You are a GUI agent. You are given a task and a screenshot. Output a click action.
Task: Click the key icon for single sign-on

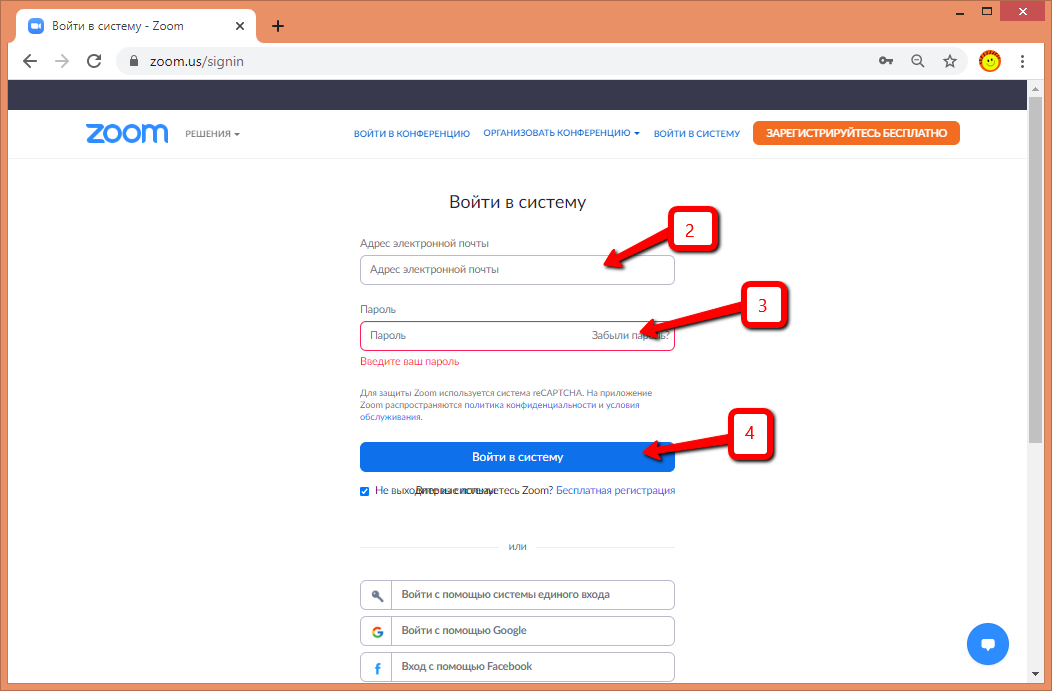point(377,595)
